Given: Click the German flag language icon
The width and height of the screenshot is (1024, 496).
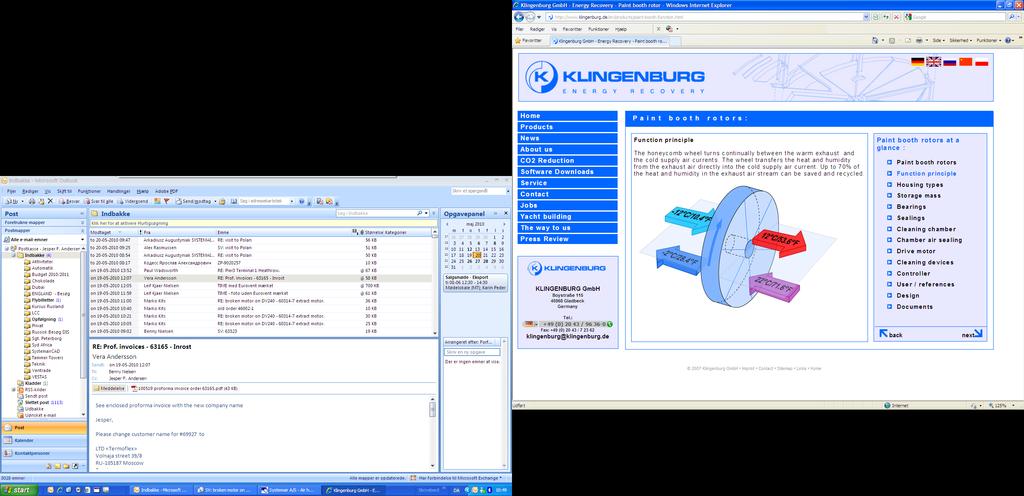Looking at the screenshot, I should (x=918, y=61).
